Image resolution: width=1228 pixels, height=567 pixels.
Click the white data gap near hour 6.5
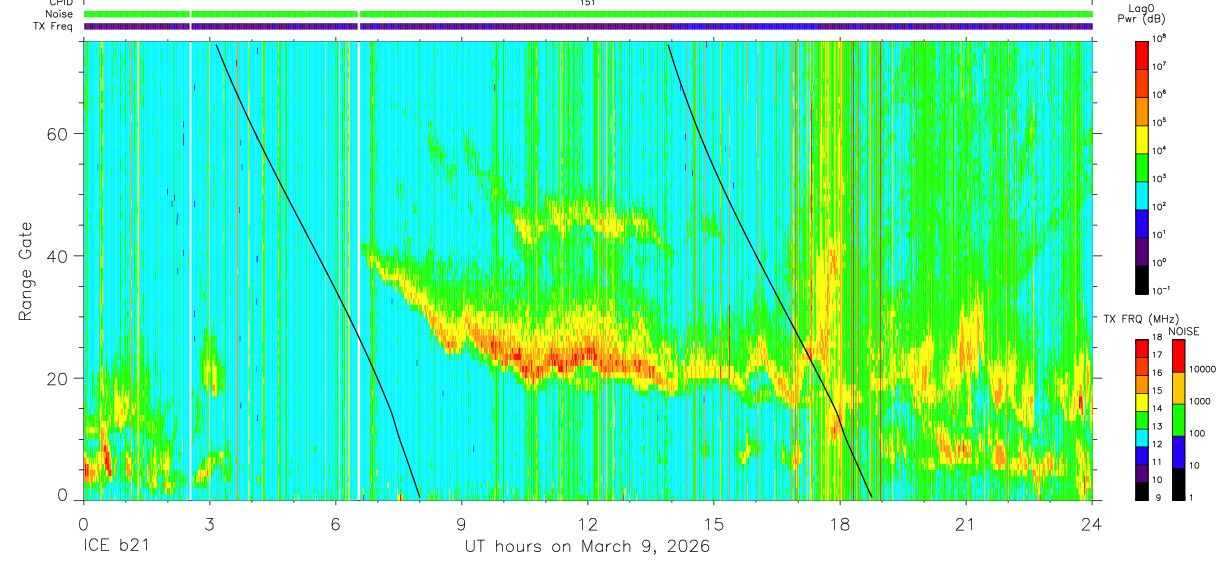(x=358, y=270)
